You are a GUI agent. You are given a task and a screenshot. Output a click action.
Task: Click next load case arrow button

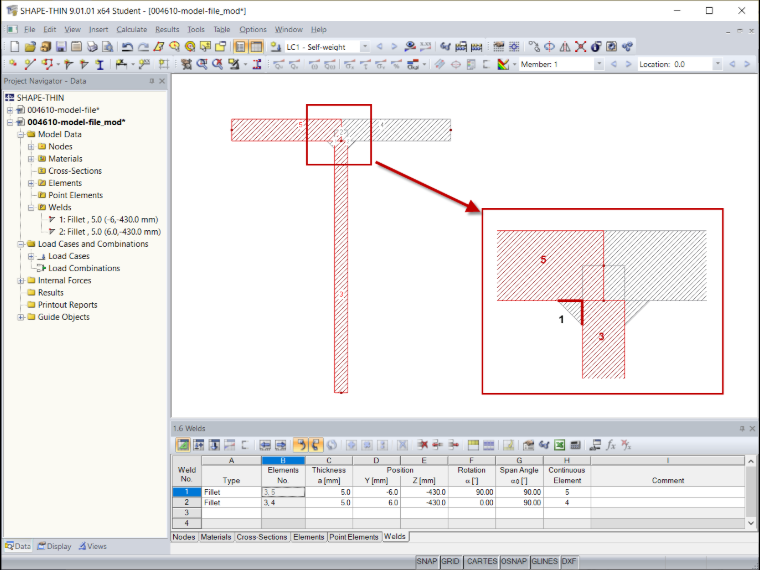point(394,47)
